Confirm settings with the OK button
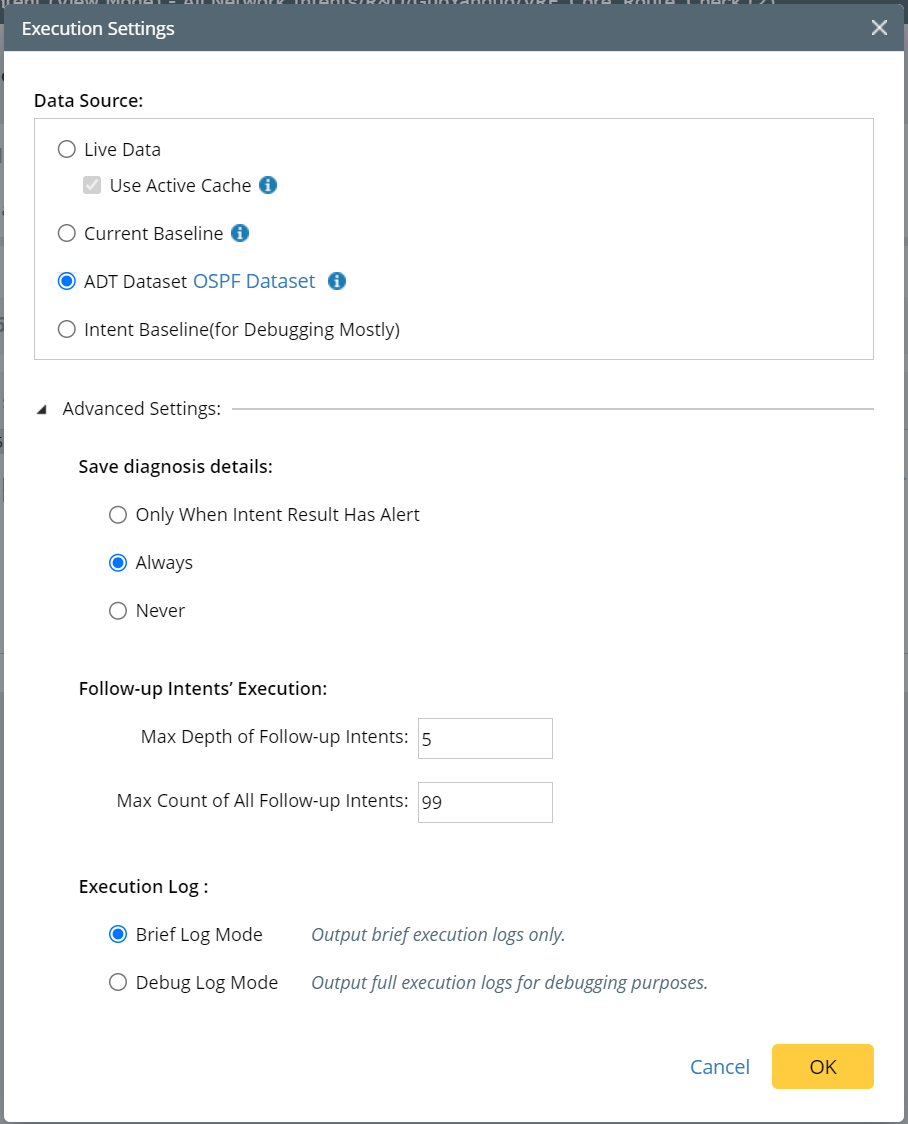The width and height of the screenshot is (908, 1124). tap(822, 1067)
